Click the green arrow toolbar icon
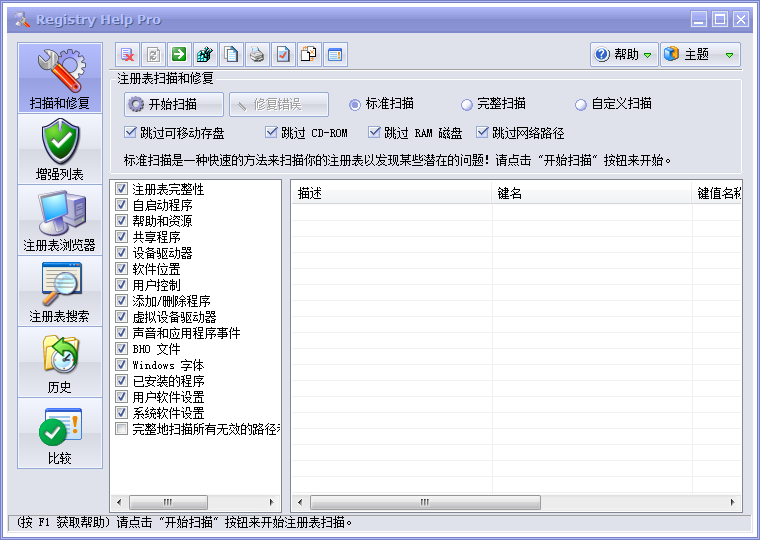 point(179,55)
